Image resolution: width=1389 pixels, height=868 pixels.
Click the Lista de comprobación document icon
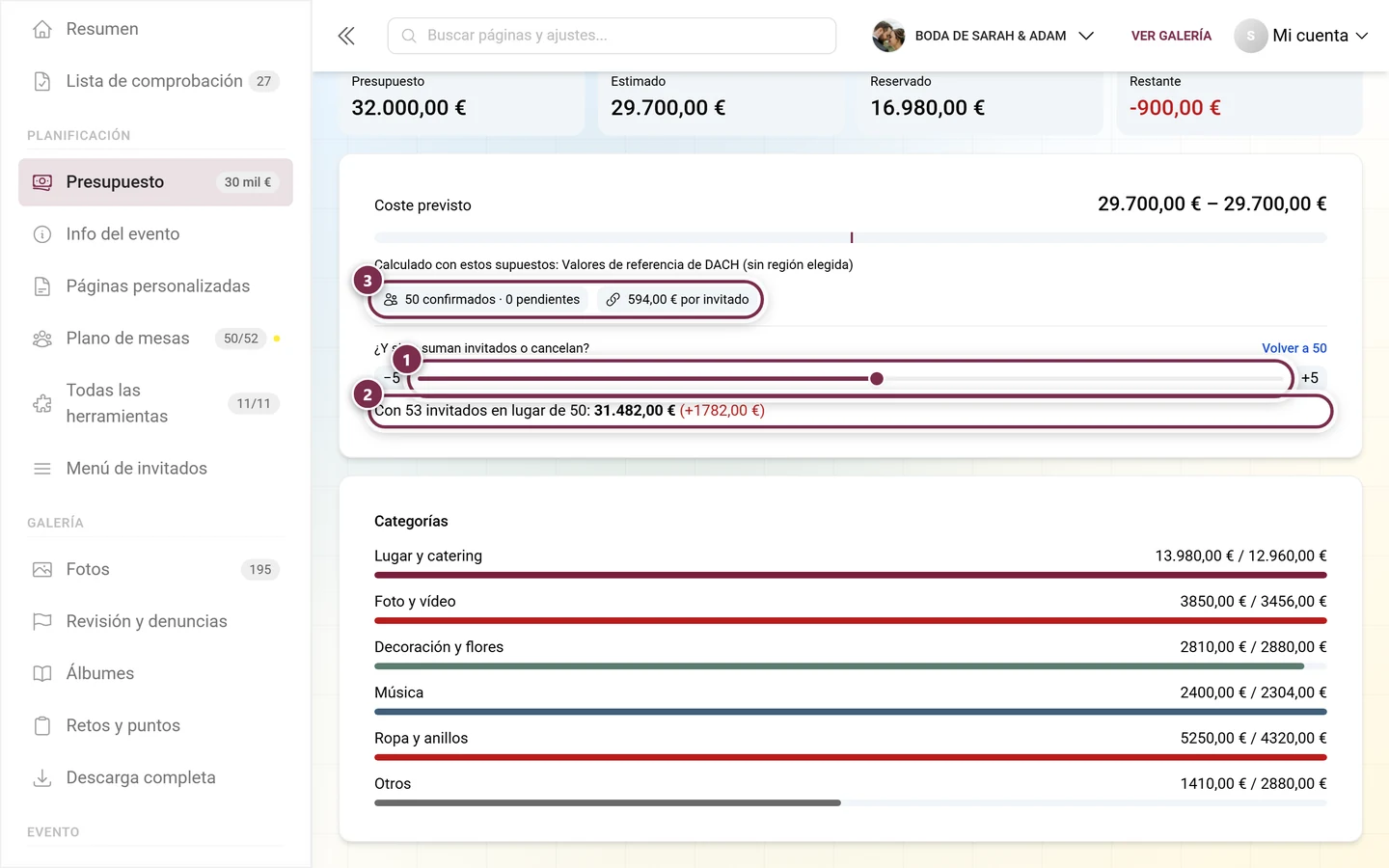[x=42, y=81]
